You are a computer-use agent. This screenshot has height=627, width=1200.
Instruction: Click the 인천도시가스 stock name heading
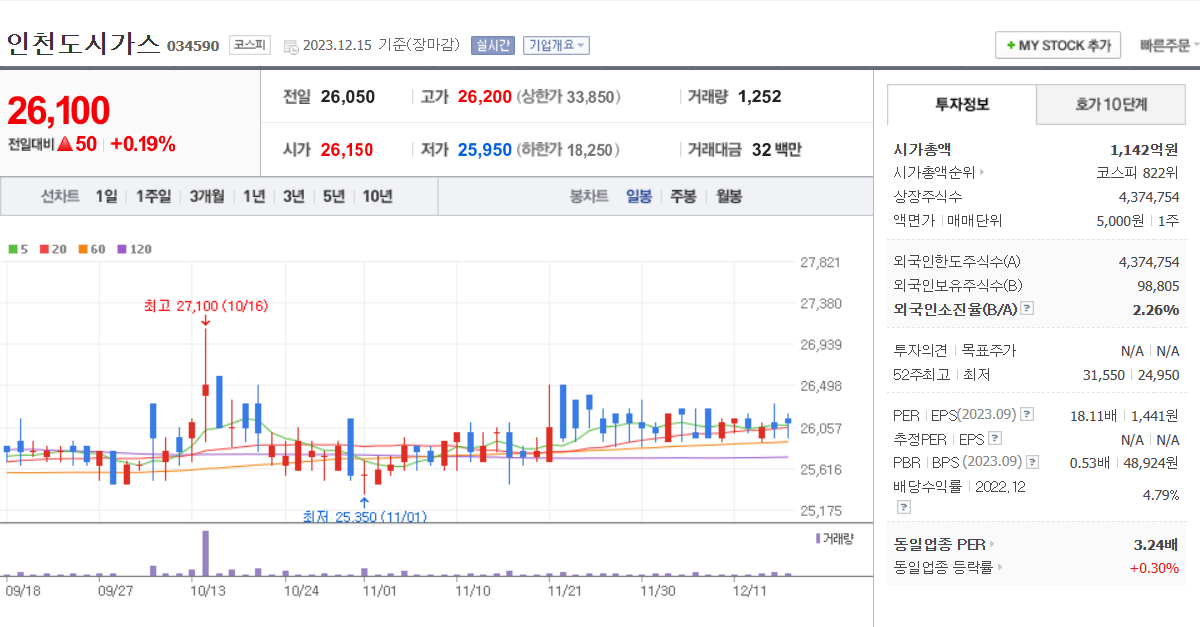83,44
